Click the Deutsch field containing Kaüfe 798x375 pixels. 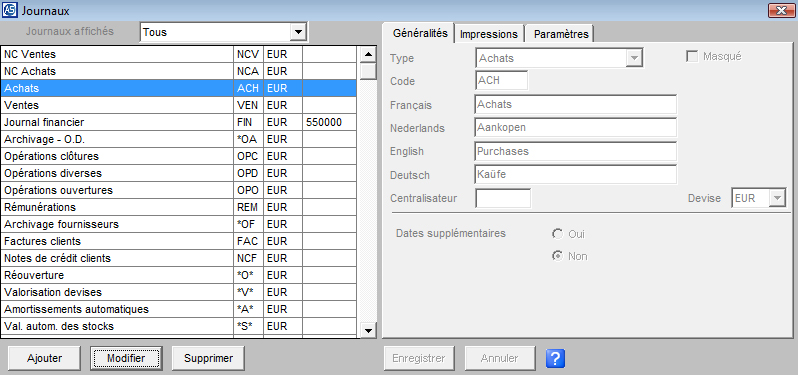576,175
